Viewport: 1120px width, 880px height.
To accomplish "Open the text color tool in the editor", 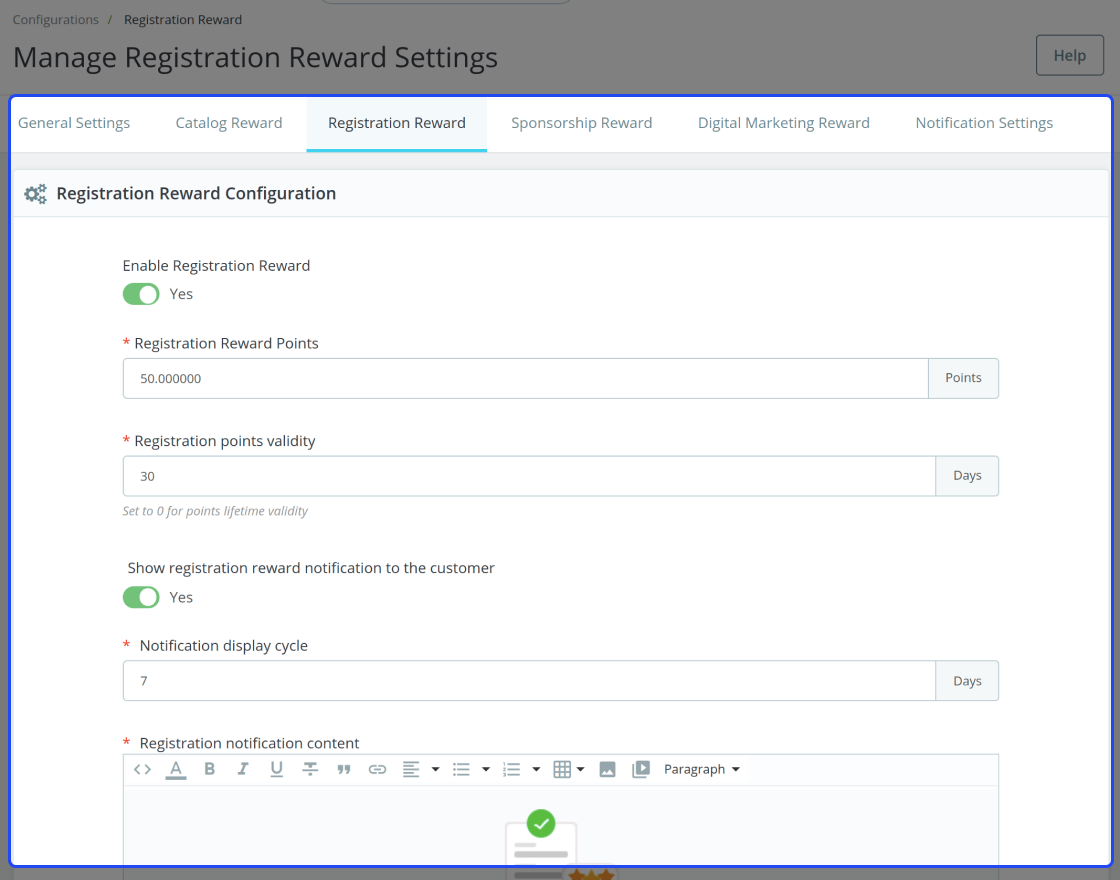I will point(176,769).
